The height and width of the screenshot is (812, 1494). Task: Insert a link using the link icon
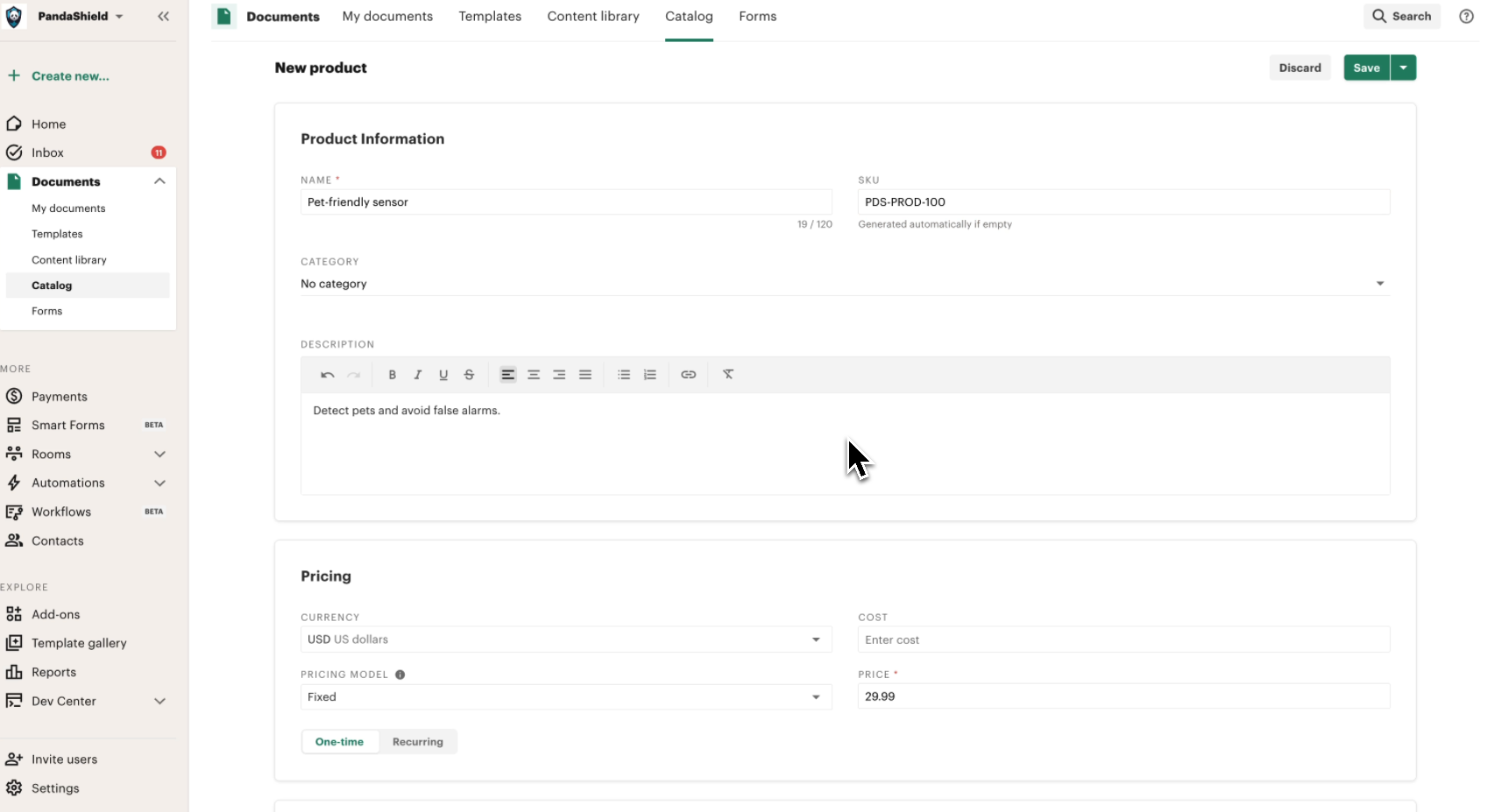[x=689, y=375]
